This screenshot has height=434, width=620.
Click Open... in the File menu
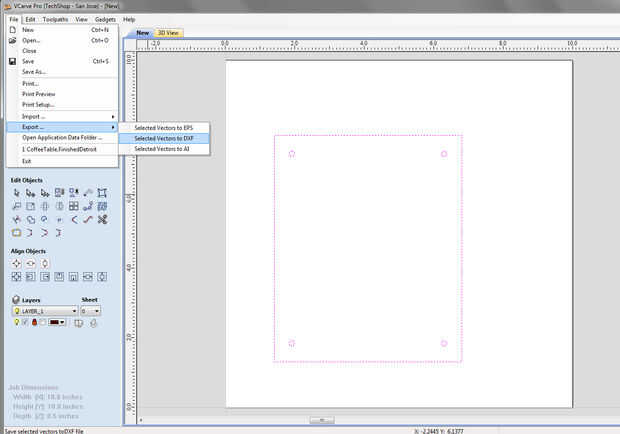pyautogui.click(x=62, y=40)
